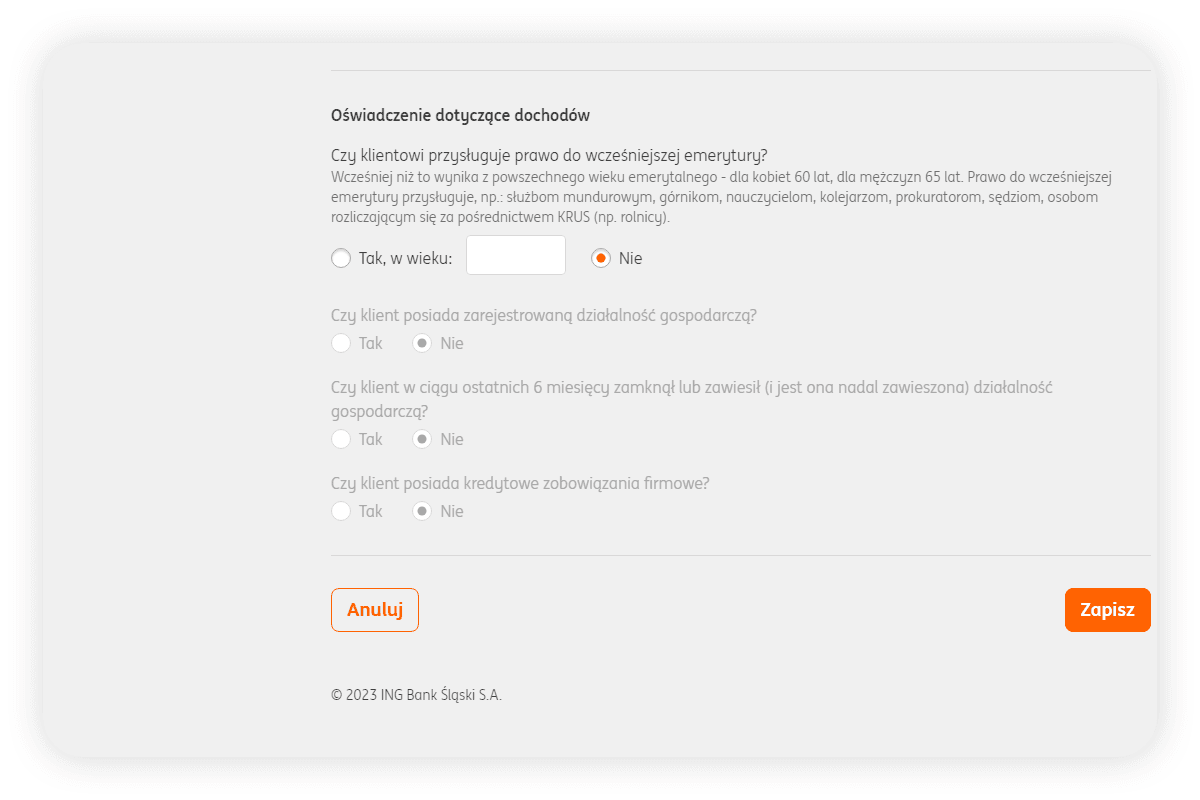
Task: Select 'Nie' for early retirement right
Action: (x=601, y=258)
